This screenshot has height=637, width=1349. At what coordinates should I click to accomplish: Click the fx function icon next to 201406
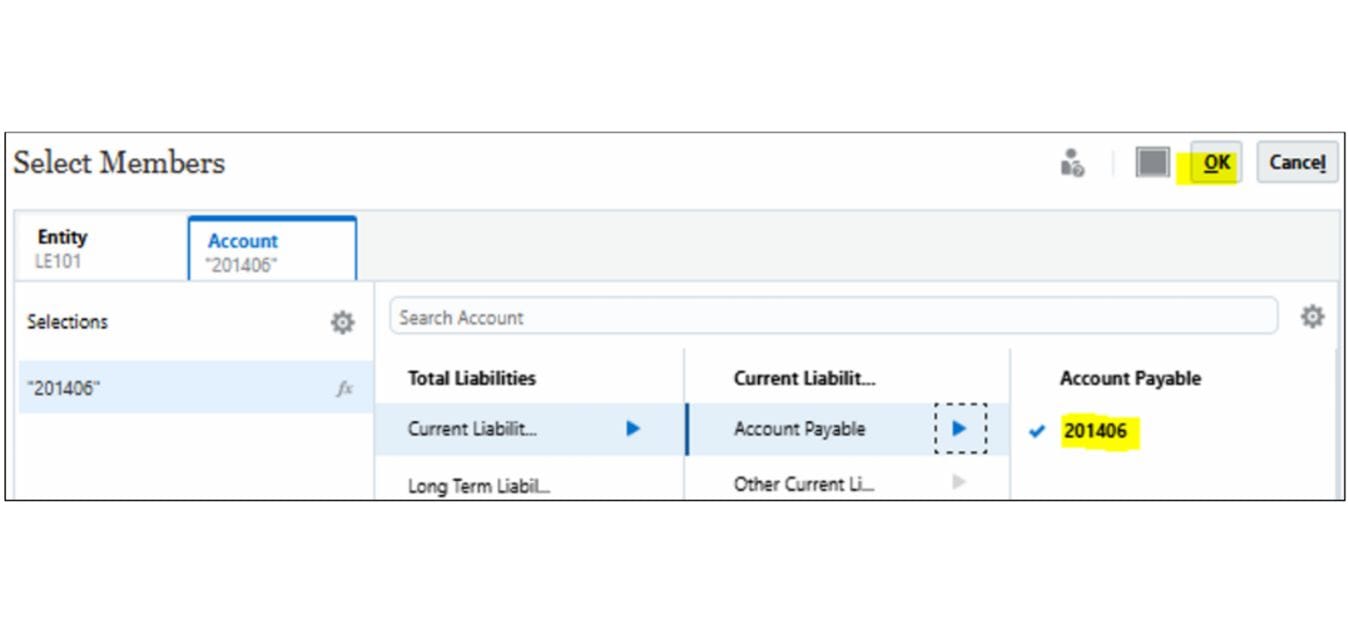point(343,388)
